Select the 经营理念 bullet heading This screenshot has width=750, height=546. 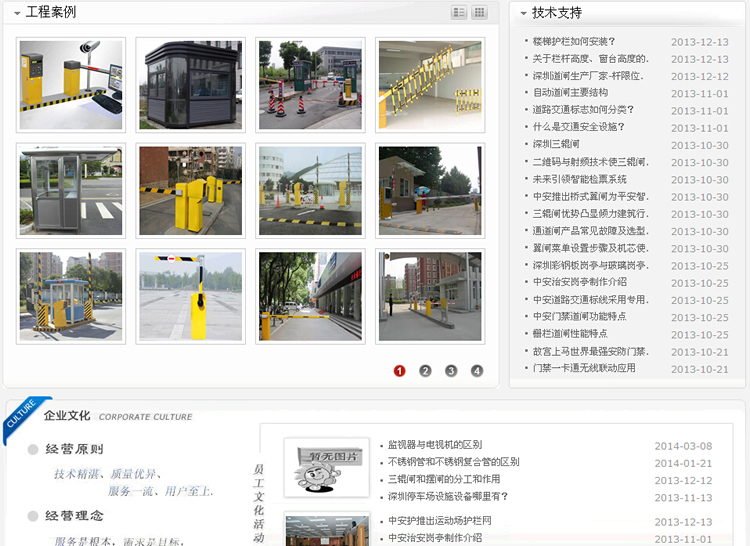pos(74,516)
